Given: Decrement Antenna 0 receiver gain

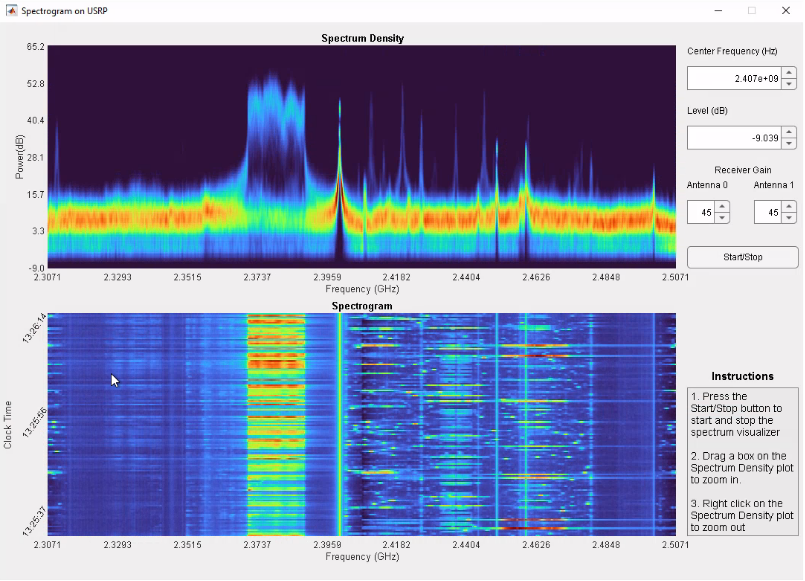Looking at the screenshot, I should 722,218.
